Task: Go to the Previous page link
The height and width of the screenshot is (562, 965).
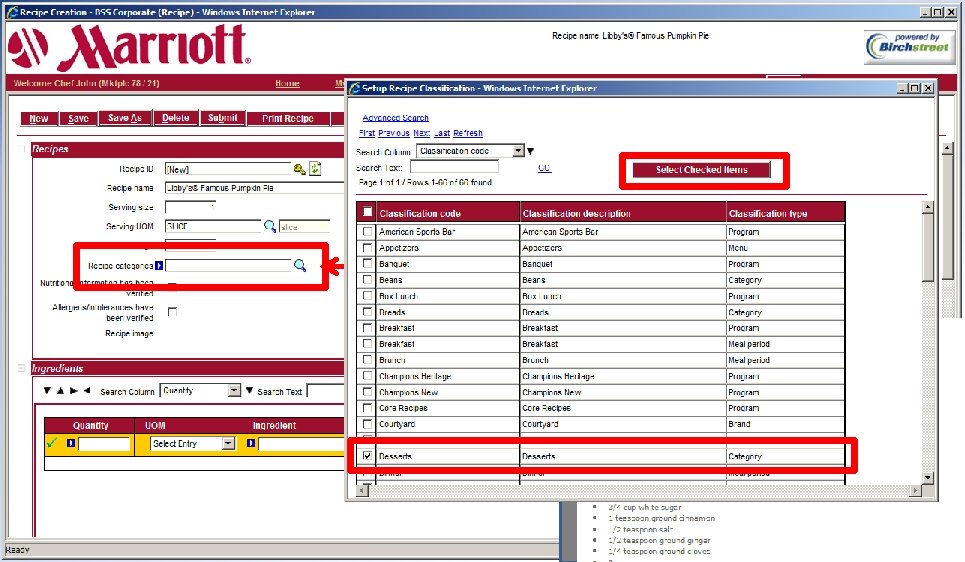Action: (394, 133)
